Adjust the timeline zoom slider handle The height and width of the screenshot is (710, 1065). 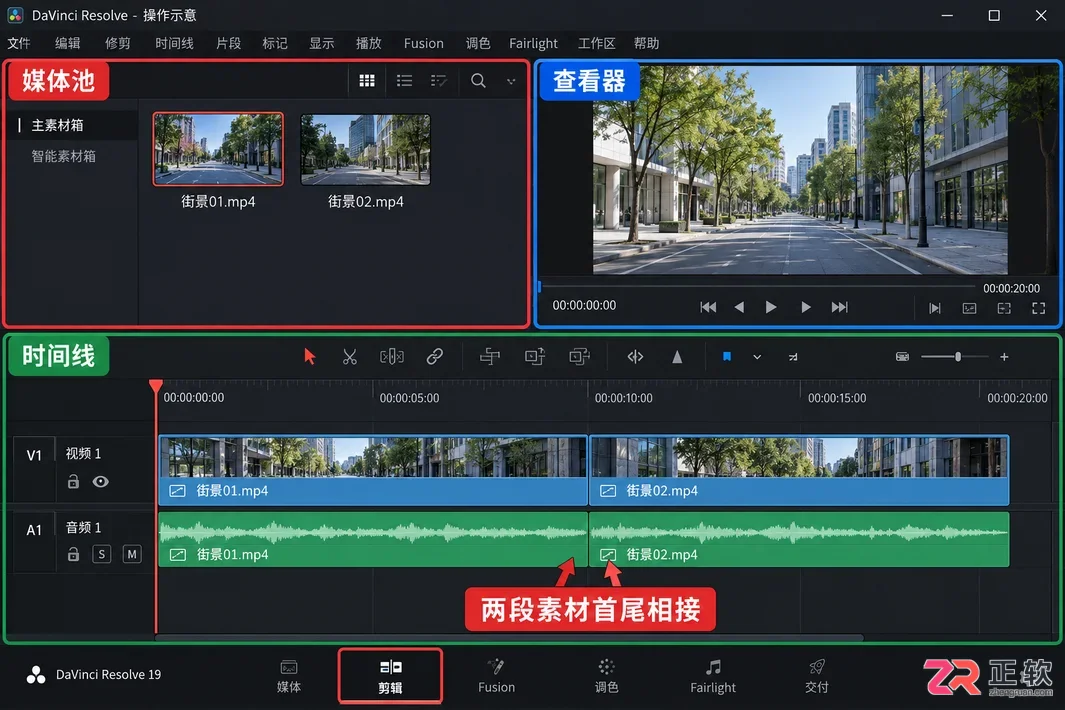[958, 357]
